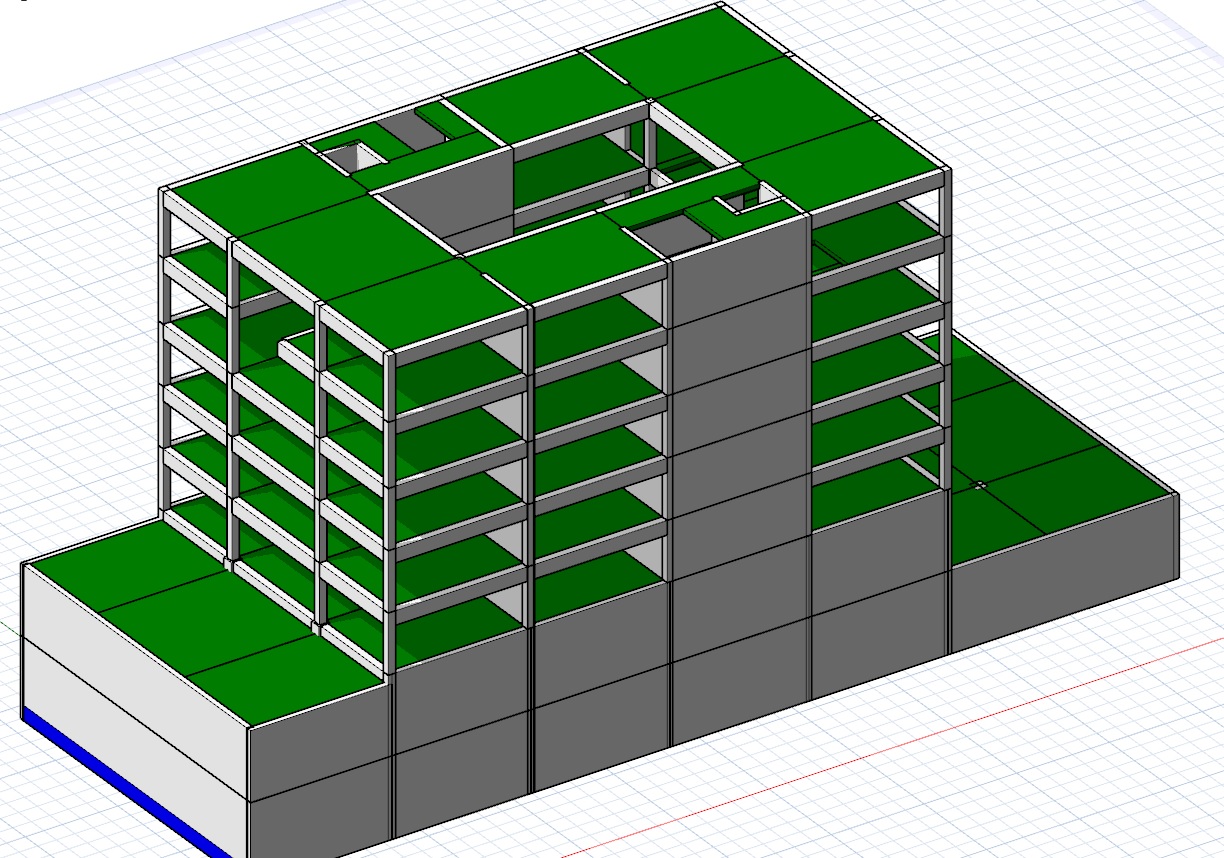Screen dimensions: 1224x858
Task: Click the blue strip at the podium base
Action: [120, 780]
